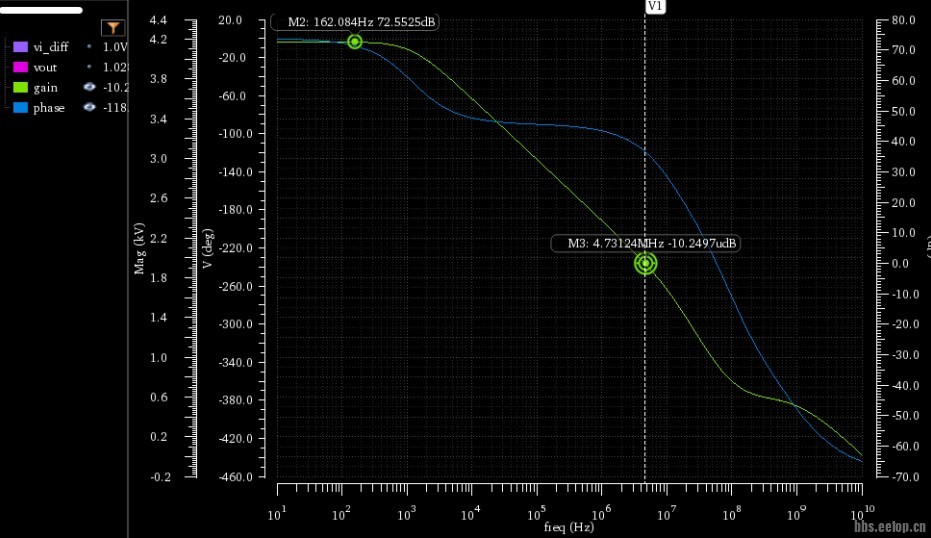Hide the phase trace using its eye icon

click(90, 107)
